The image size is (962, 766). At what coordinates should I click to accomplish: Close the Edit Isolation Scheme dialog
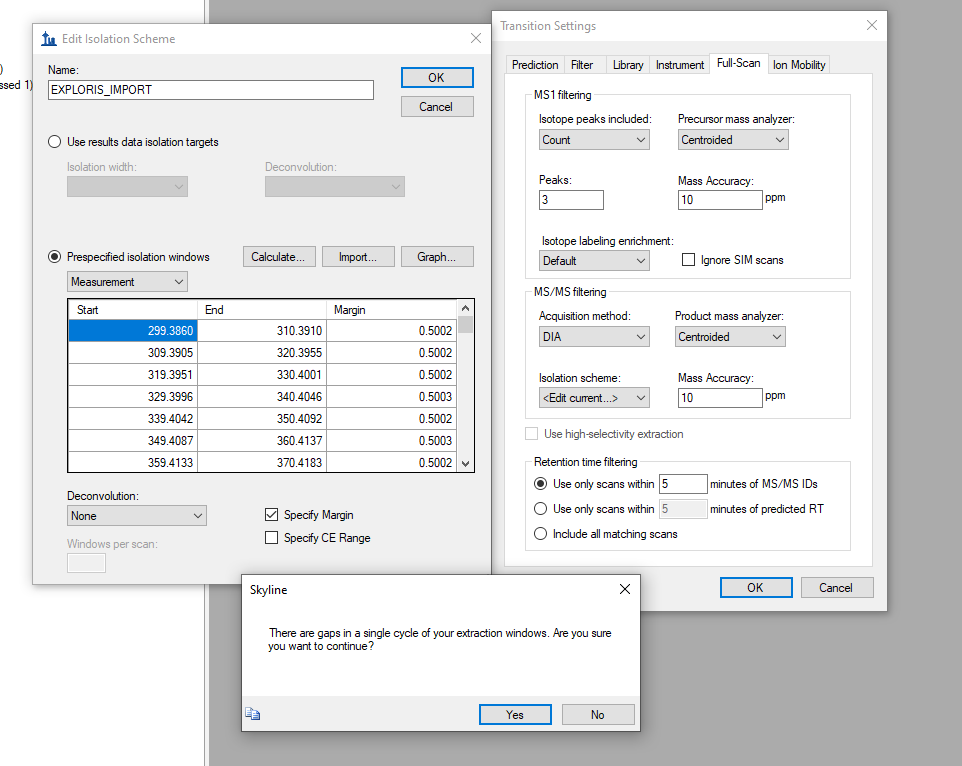tap(475, 39)
